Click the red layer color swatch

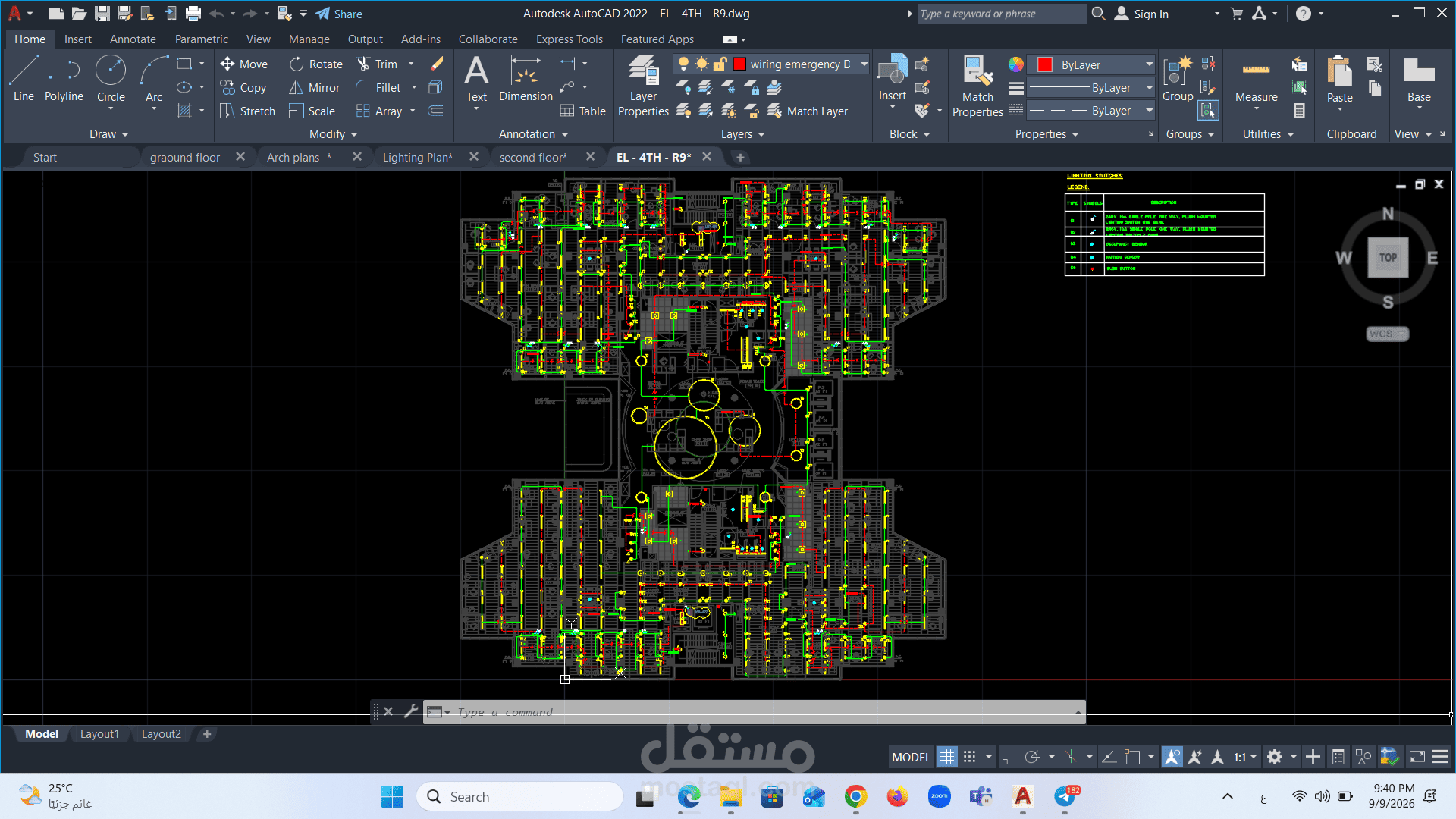[739, 64]
